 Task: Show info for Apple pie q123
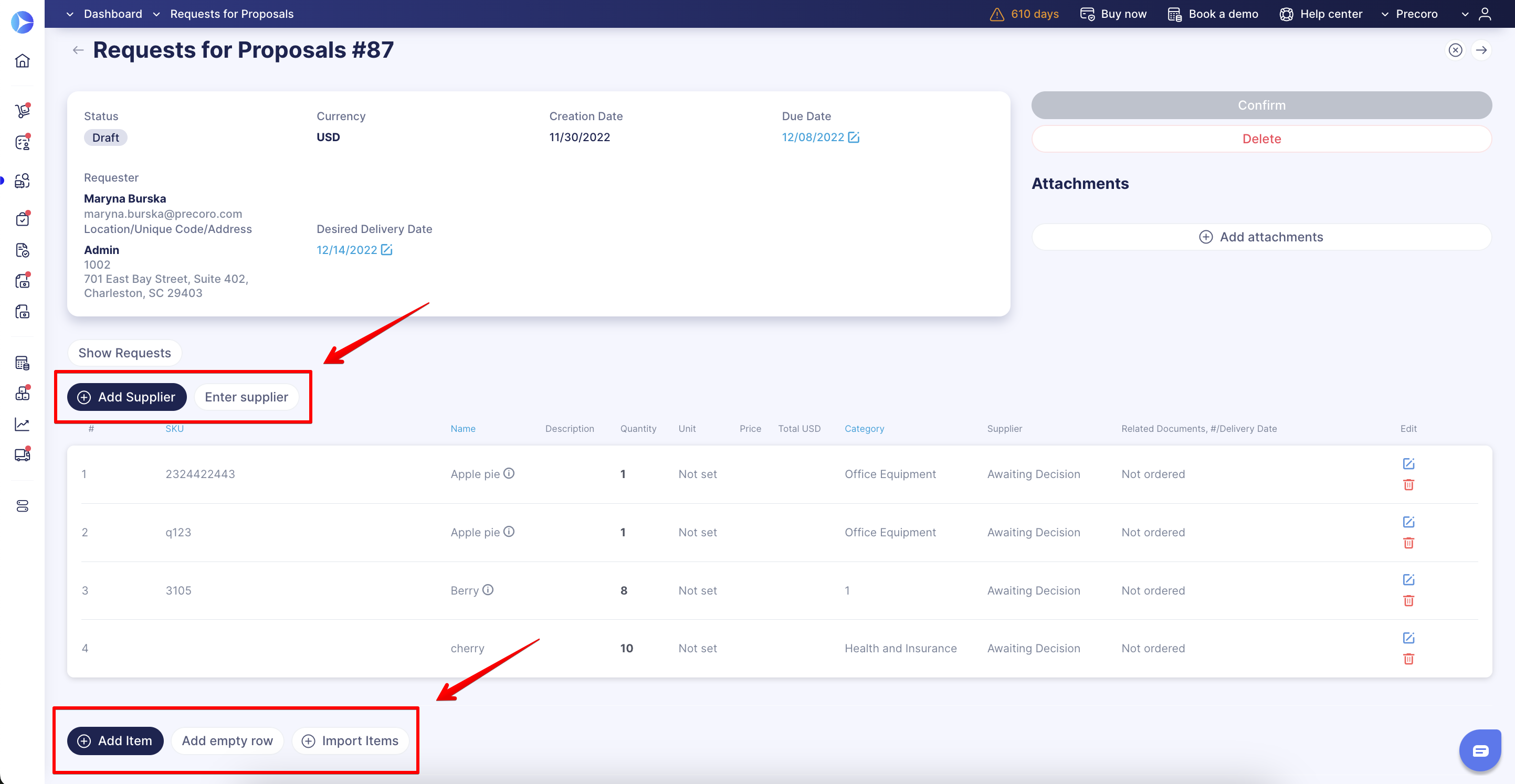pyautogui.click(x=509, y=531)
